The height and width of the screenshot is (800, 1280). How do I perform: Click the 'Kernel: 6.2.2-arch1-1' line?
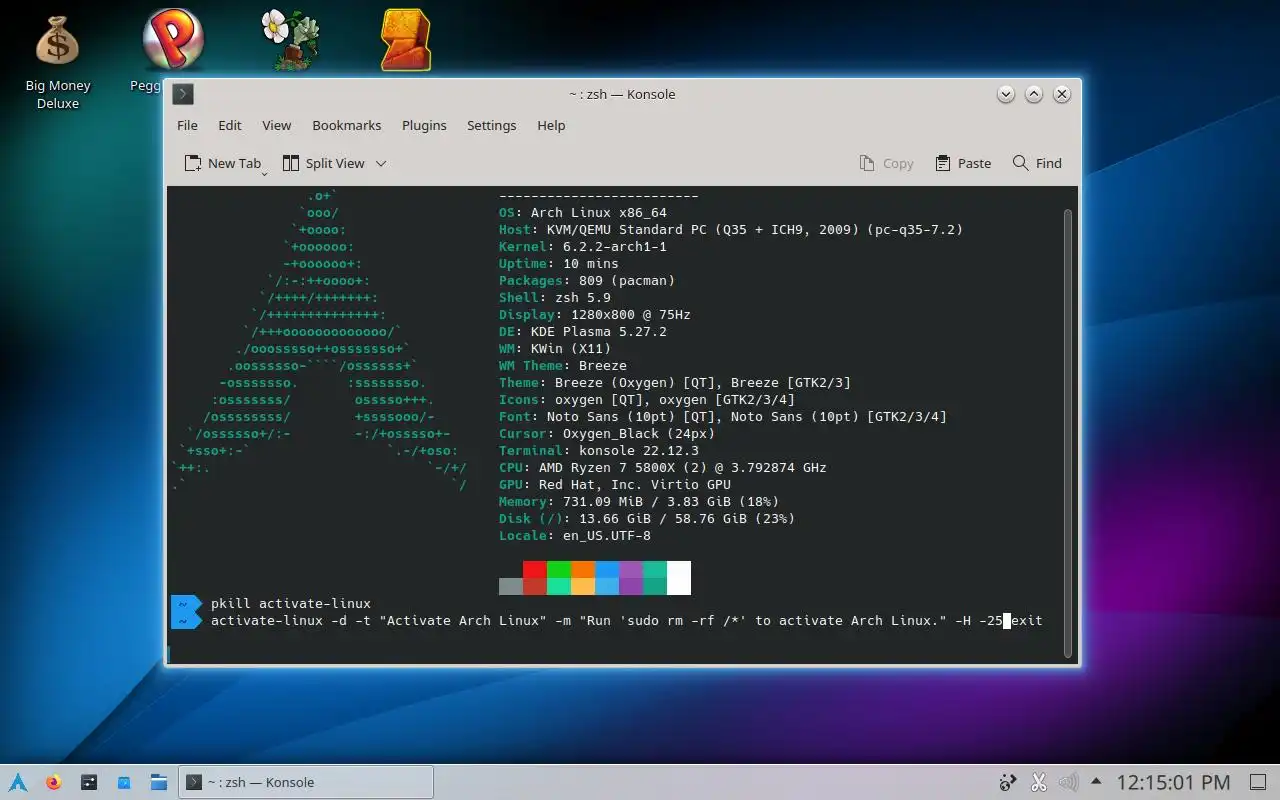point(582,246)
